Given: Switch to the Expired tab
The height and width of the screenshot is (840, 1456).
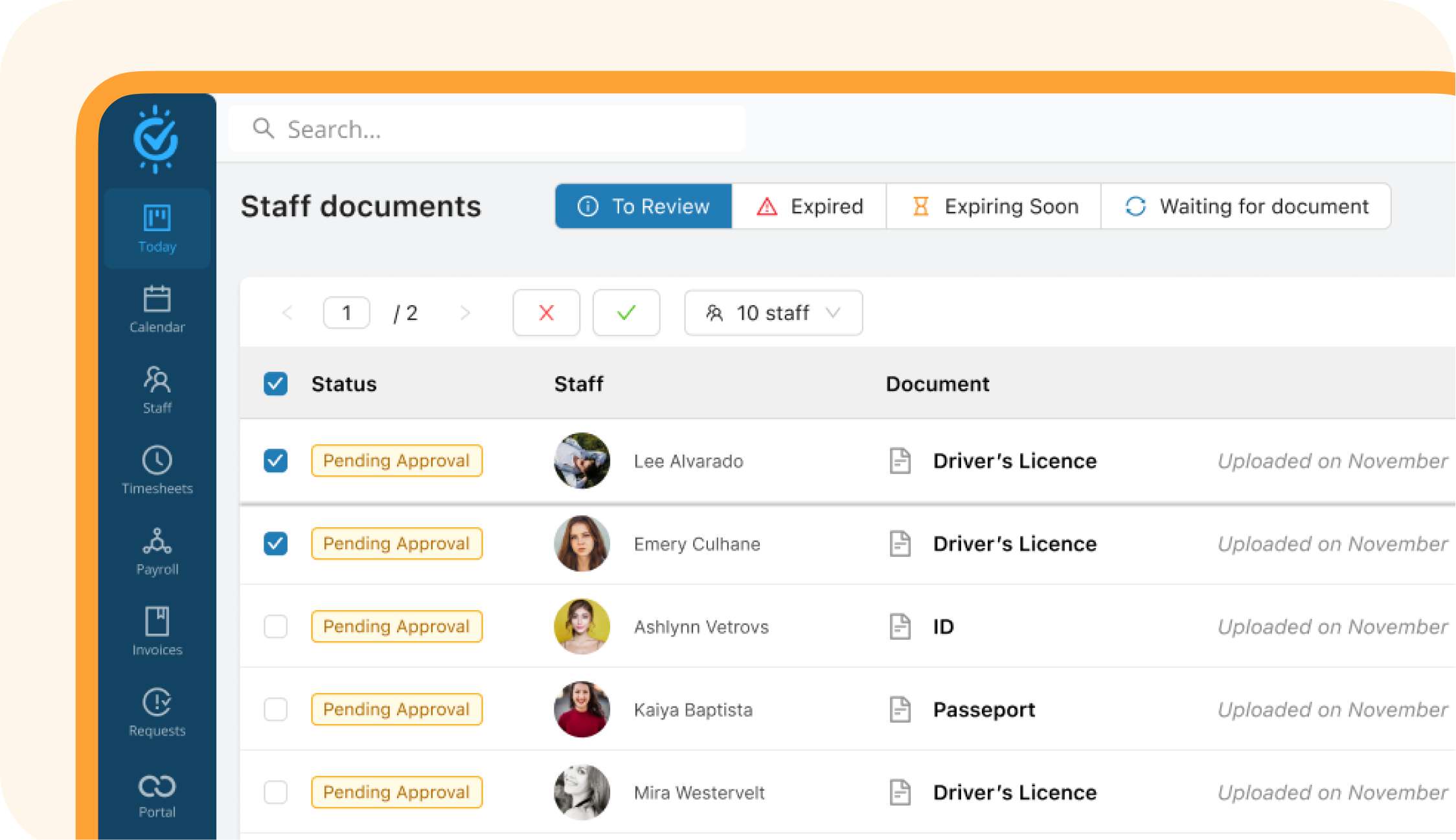Looking at the screenshot, I should 808,206.
